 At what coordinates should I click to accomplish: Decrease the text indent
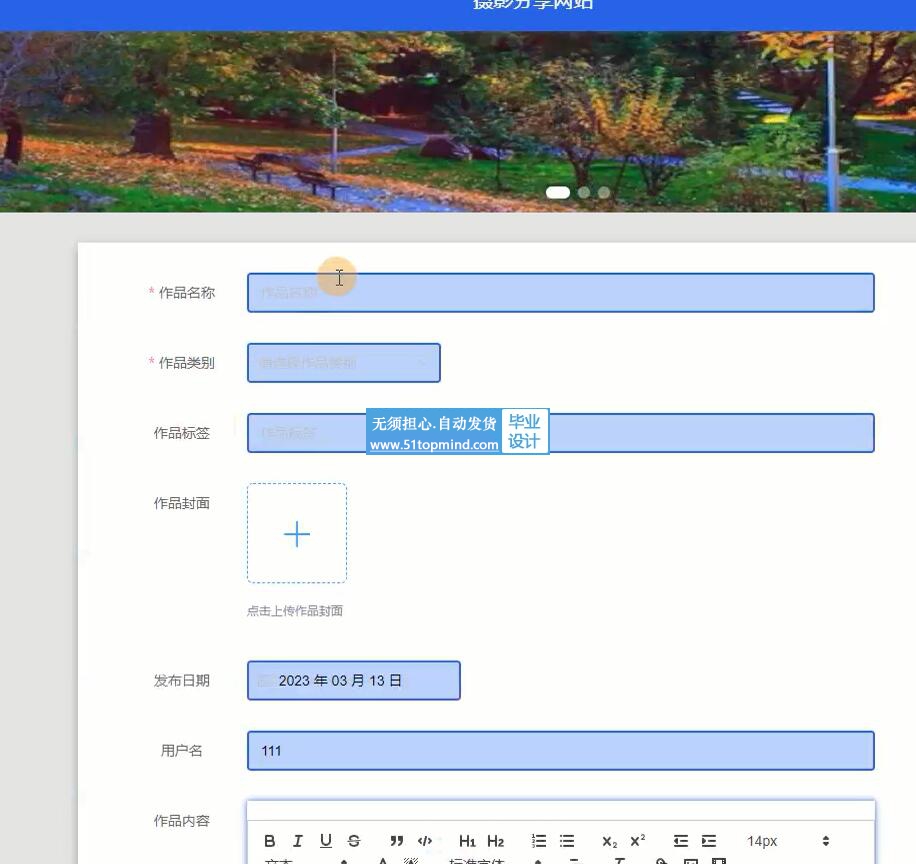681,841
